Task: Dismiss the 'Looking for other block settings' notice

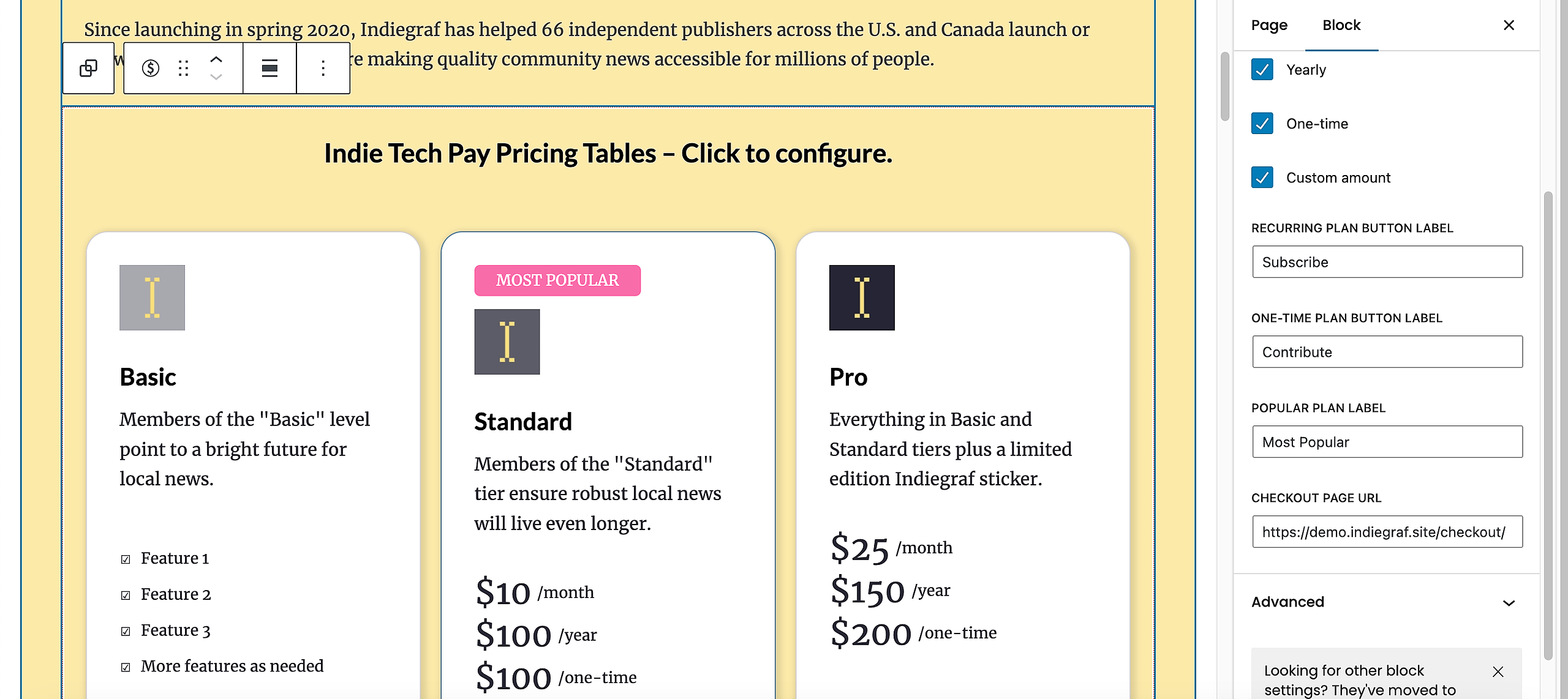Action: tap(1498, 671)
